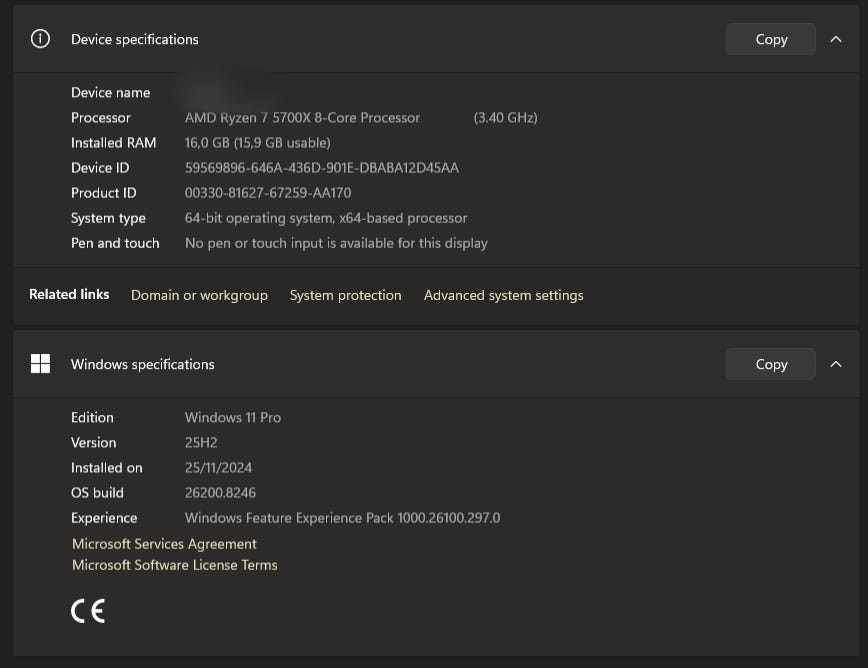
Task: Open Advanced system settings link
Action: [x=504, y=295]
